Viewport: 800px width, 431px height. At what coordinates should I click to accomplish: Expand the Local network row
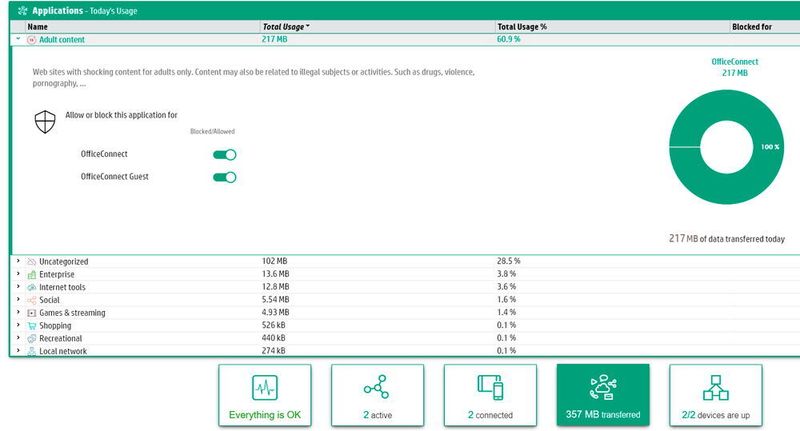click(18, 350)
